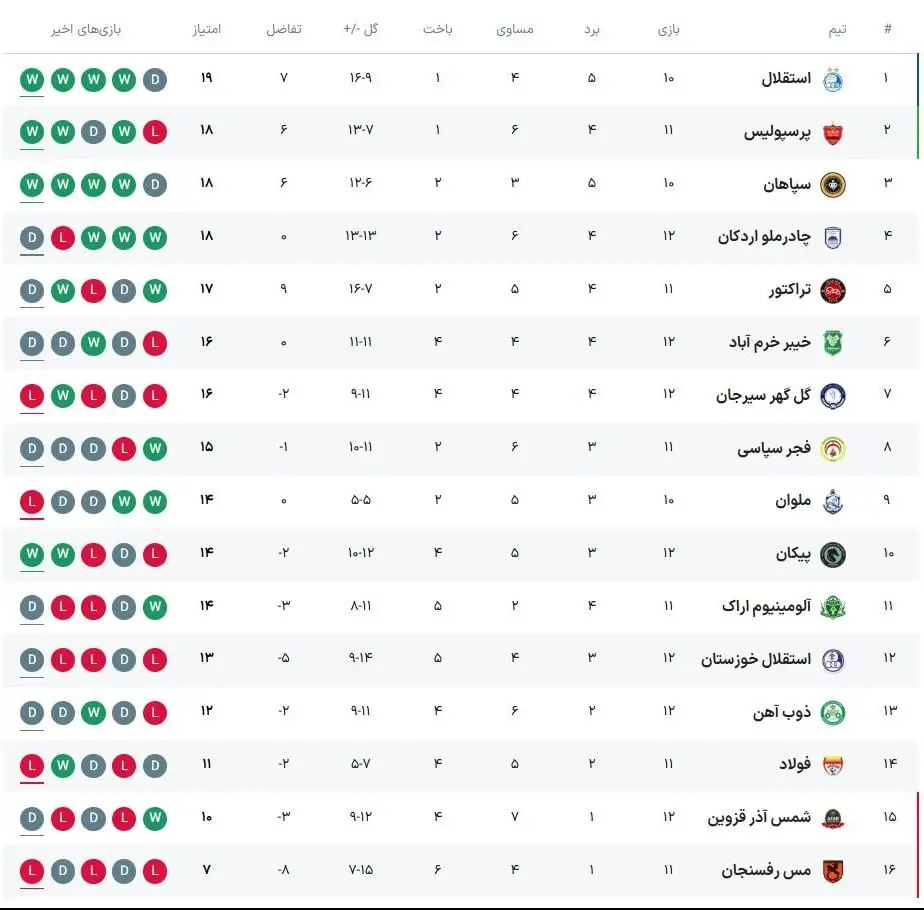Open Aluminium Arak via its green logo
The image size is (924, 910).
[832, 606]
